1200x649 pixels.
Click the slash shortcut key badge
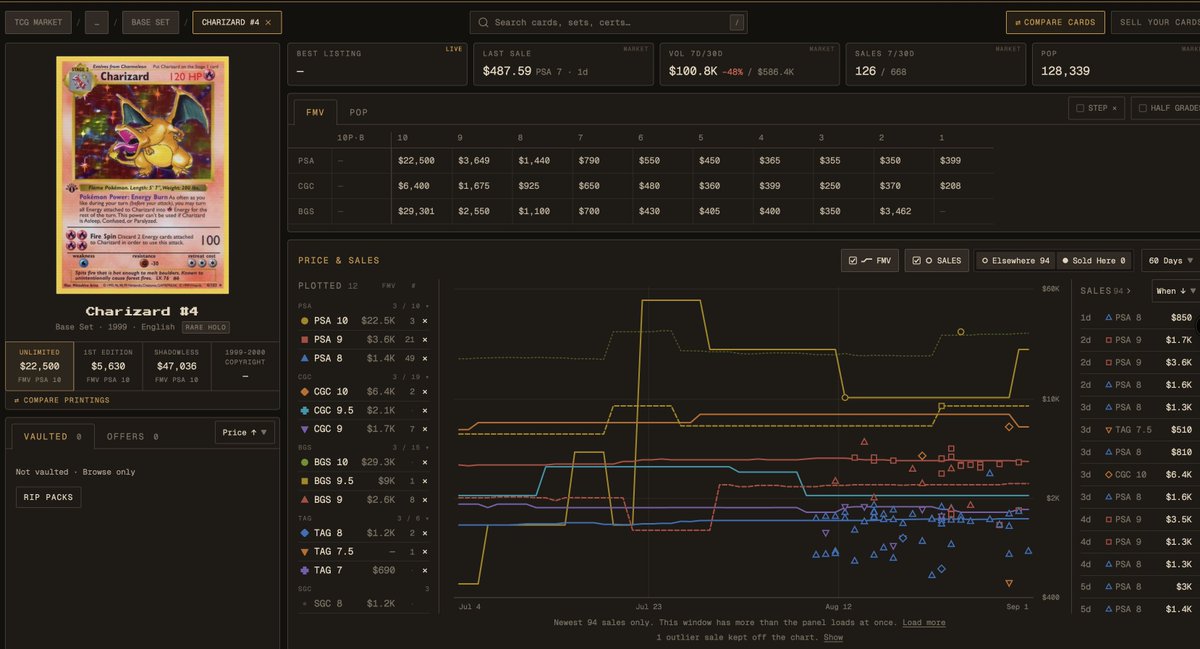point(737,22)
